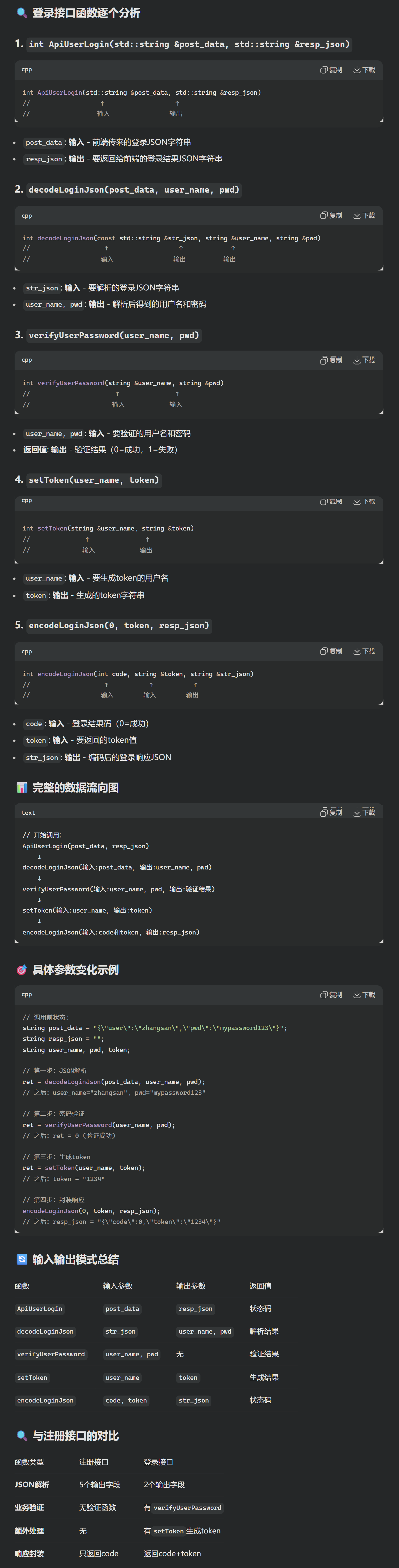Viewport: 399px width, 1568px height.
Task: Click ApiUserLogin cell in summary table
Action: click(40, 1309)
